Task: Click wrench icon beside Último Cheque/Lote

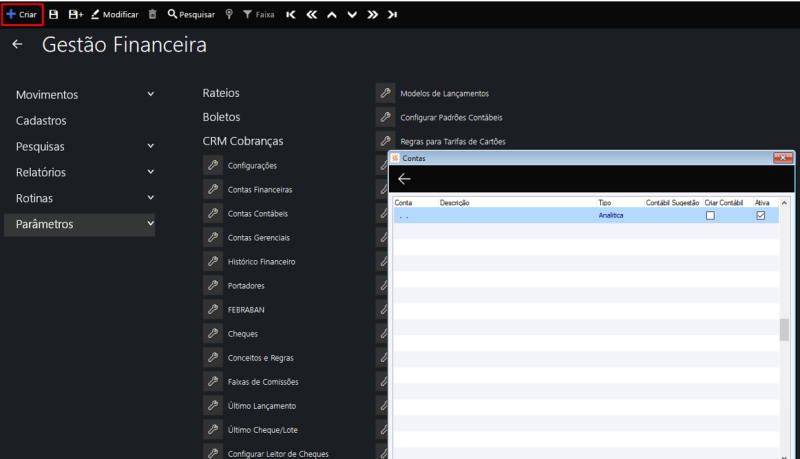Action: 213,429
